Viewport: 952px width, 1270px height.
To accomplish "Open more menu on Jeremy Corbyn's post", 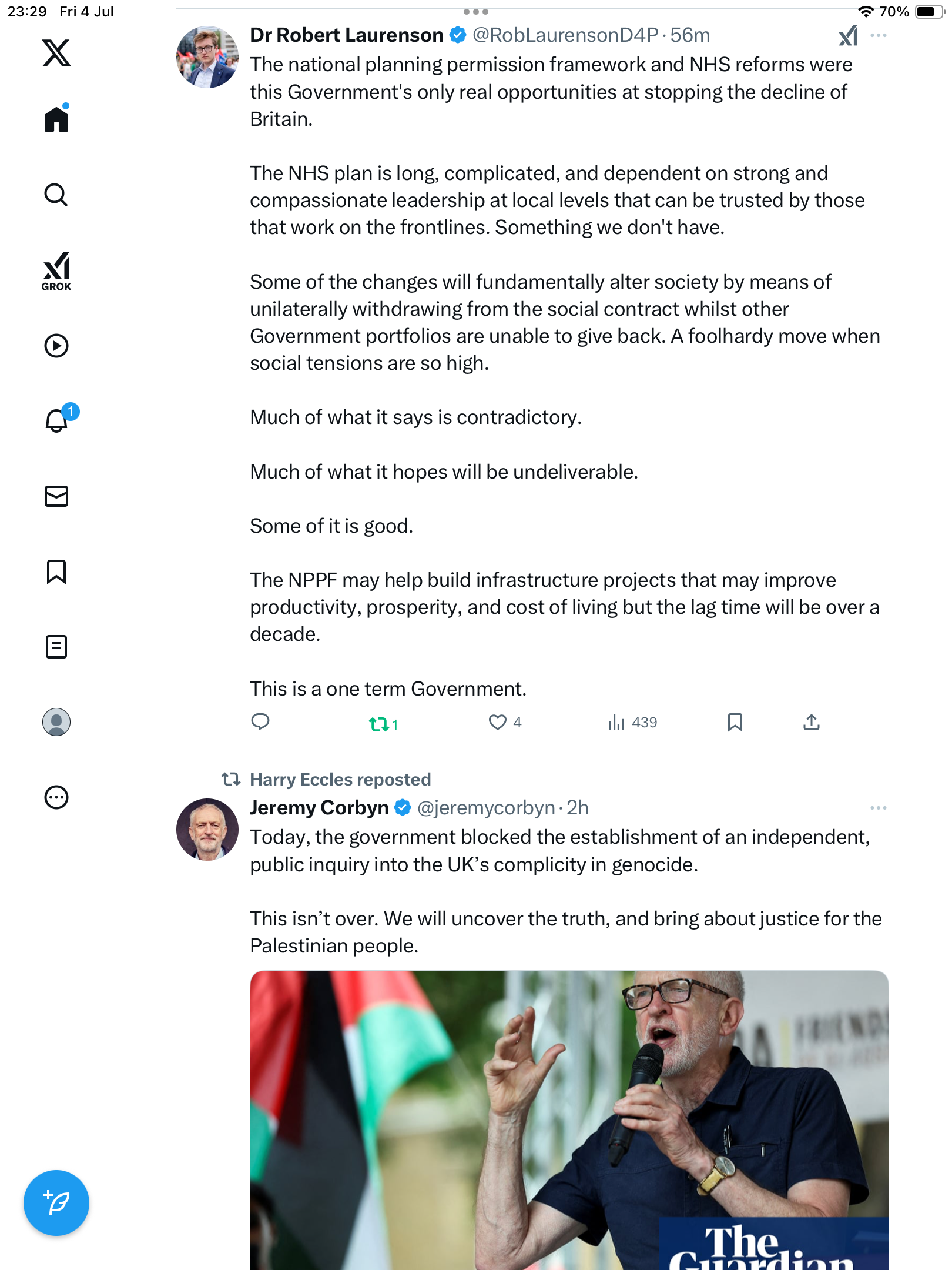I will (879, 808).
